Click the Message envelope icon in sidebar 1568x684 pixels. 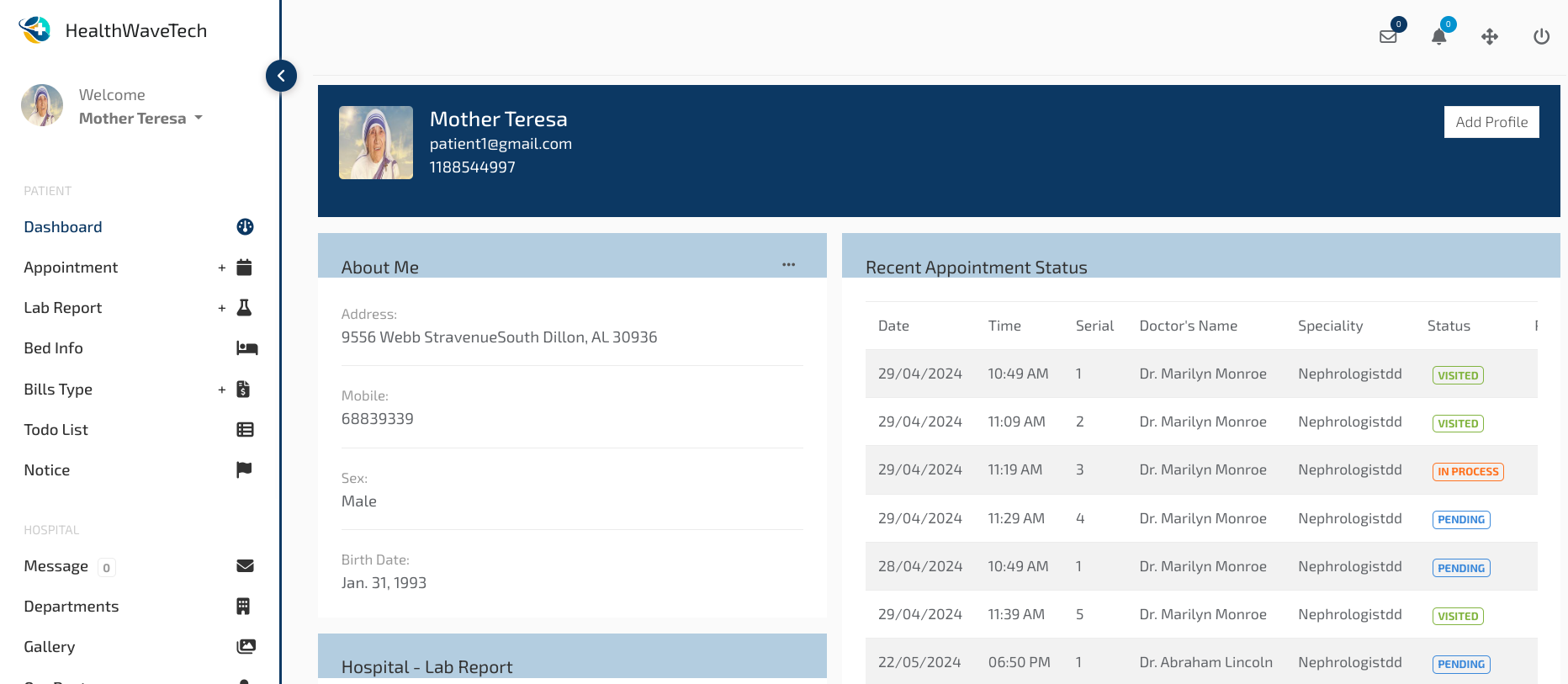point(245,565)
